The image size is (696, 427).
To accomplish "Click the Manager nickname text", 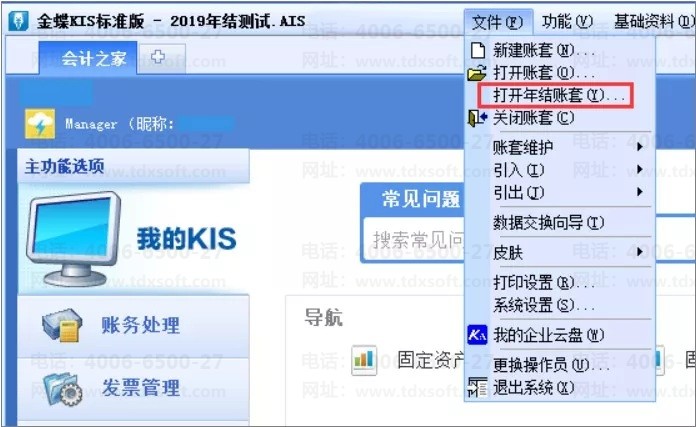I will 119,124.
